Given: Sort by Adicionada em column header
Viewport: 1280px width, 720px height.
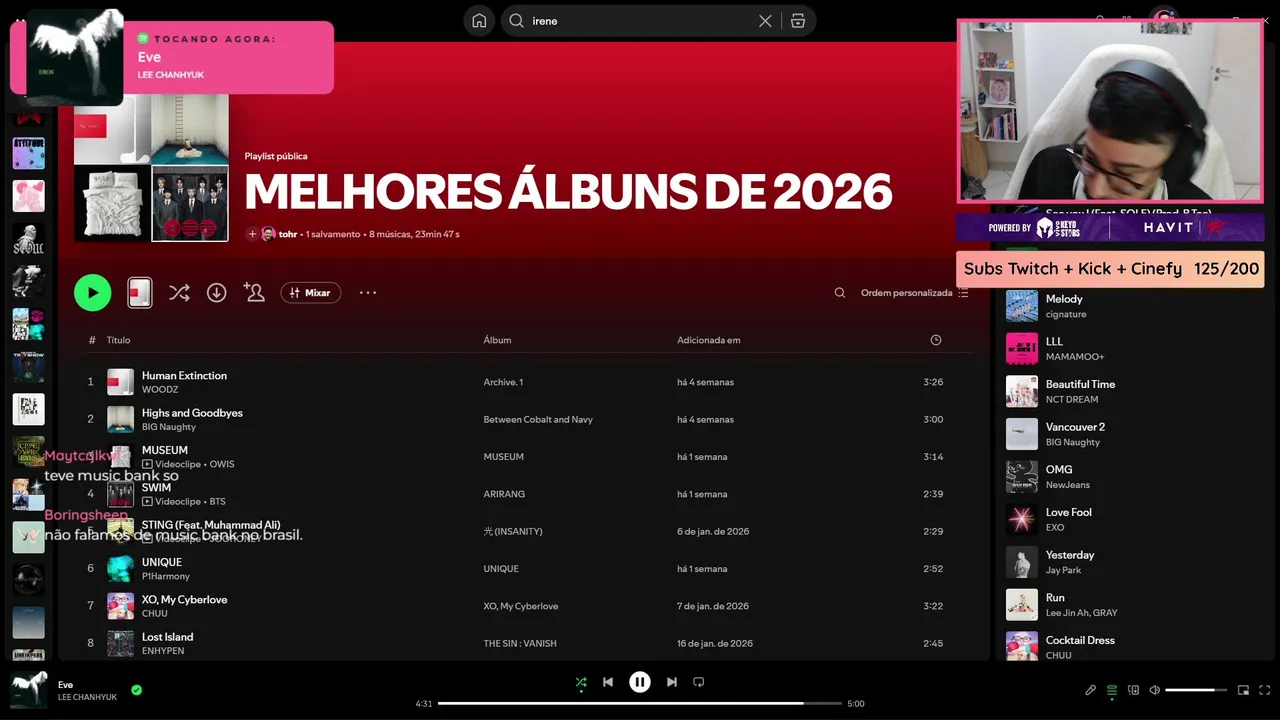Looking at the screenshot, I should 709,340.
